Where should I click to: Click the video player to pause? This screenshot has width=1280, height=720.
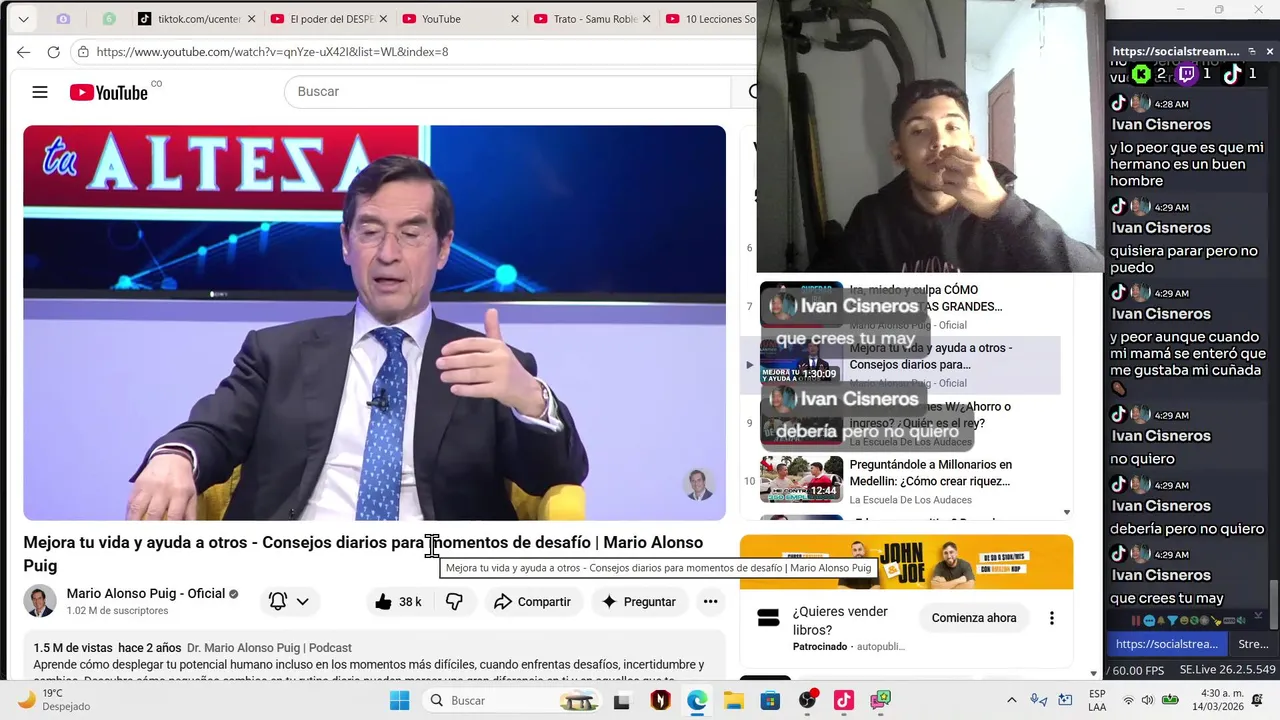coord(375,322)
